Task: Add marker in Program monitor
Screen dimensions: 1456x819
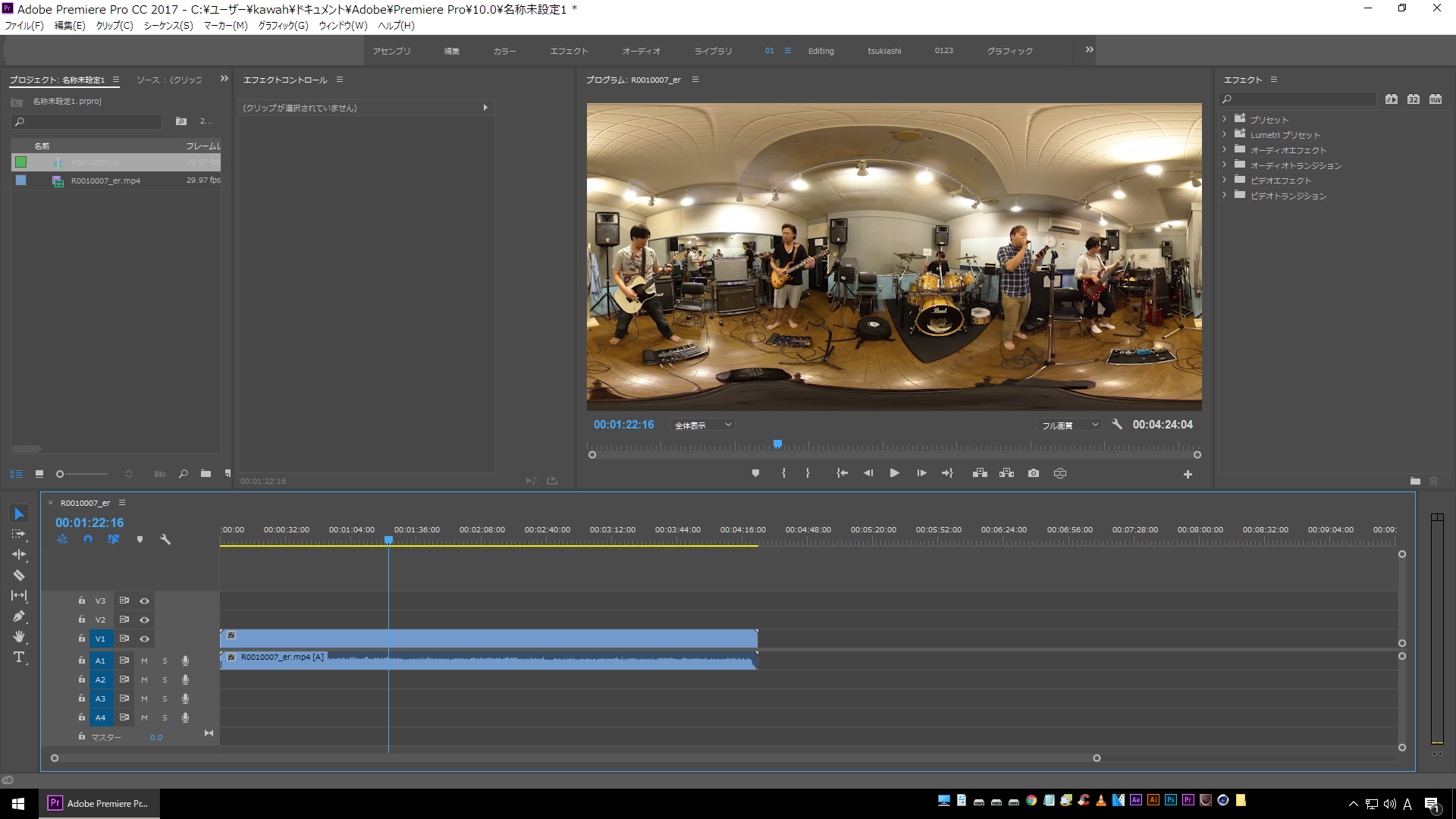Action: click(755, 473)
